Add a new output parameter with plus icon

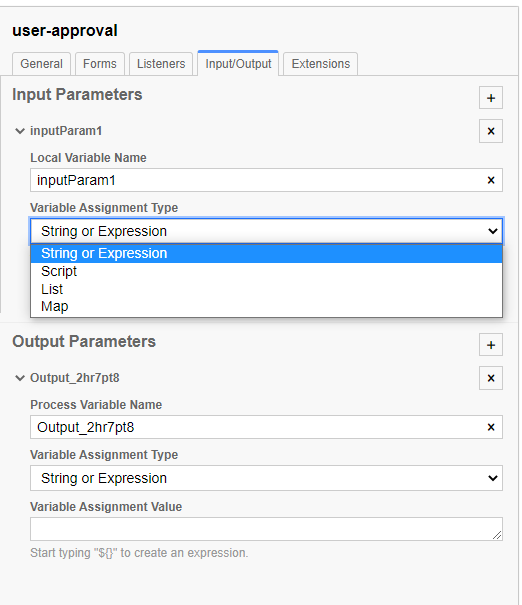pyautogui.click(x=490, y=345)
